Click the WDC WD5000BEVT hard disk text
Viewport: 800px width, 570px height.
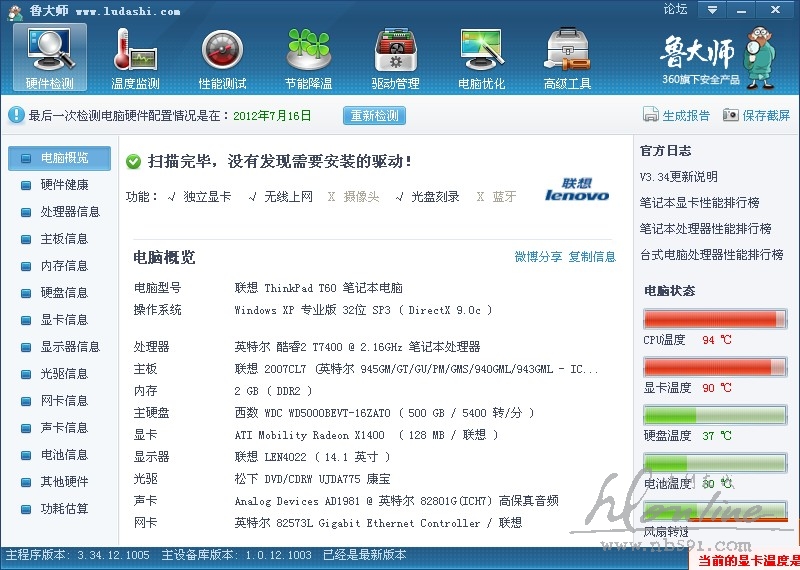click(384, 413)
